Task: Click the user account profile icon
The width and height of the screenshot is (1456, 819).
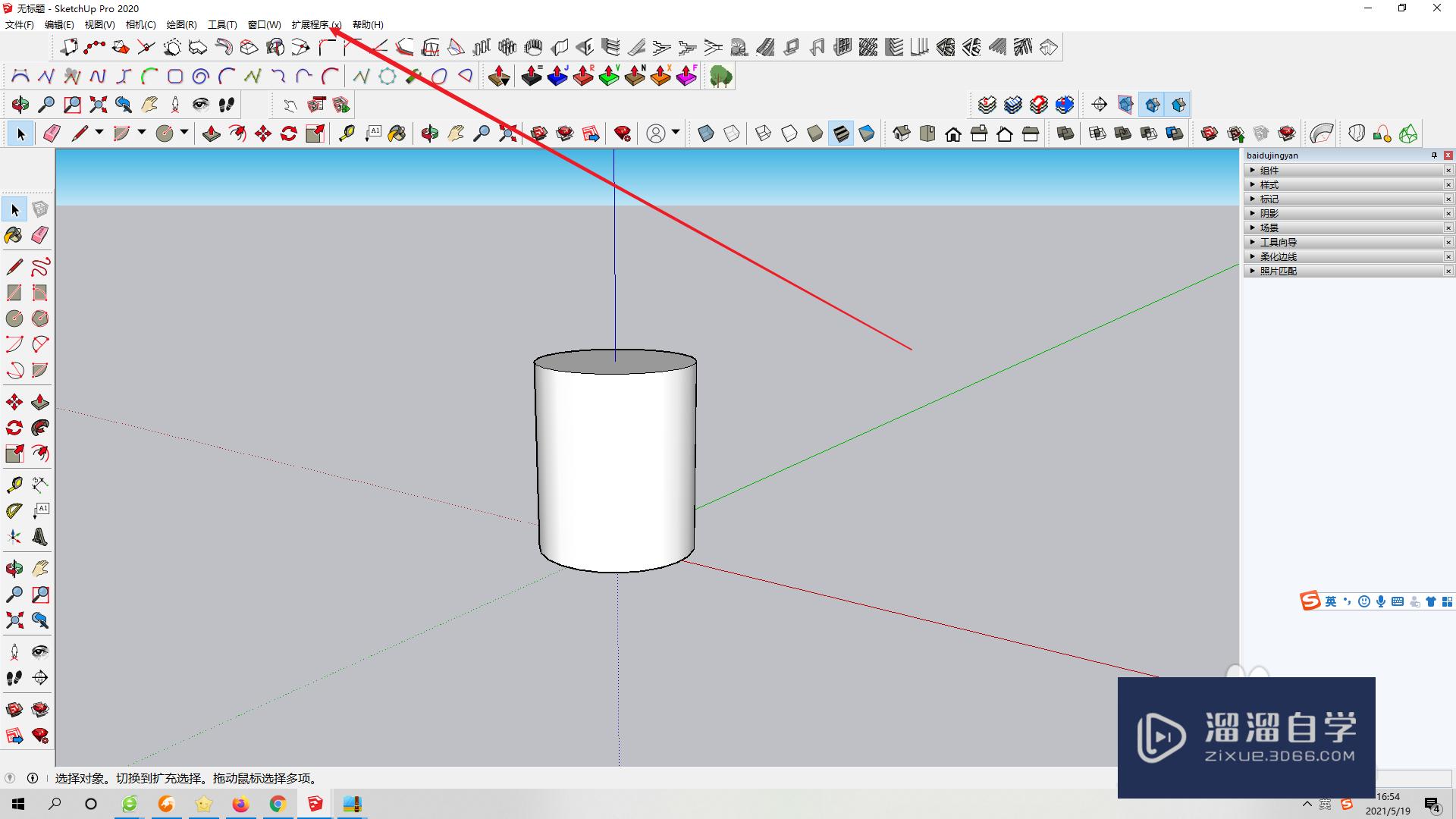Action: tap(656, 134)
